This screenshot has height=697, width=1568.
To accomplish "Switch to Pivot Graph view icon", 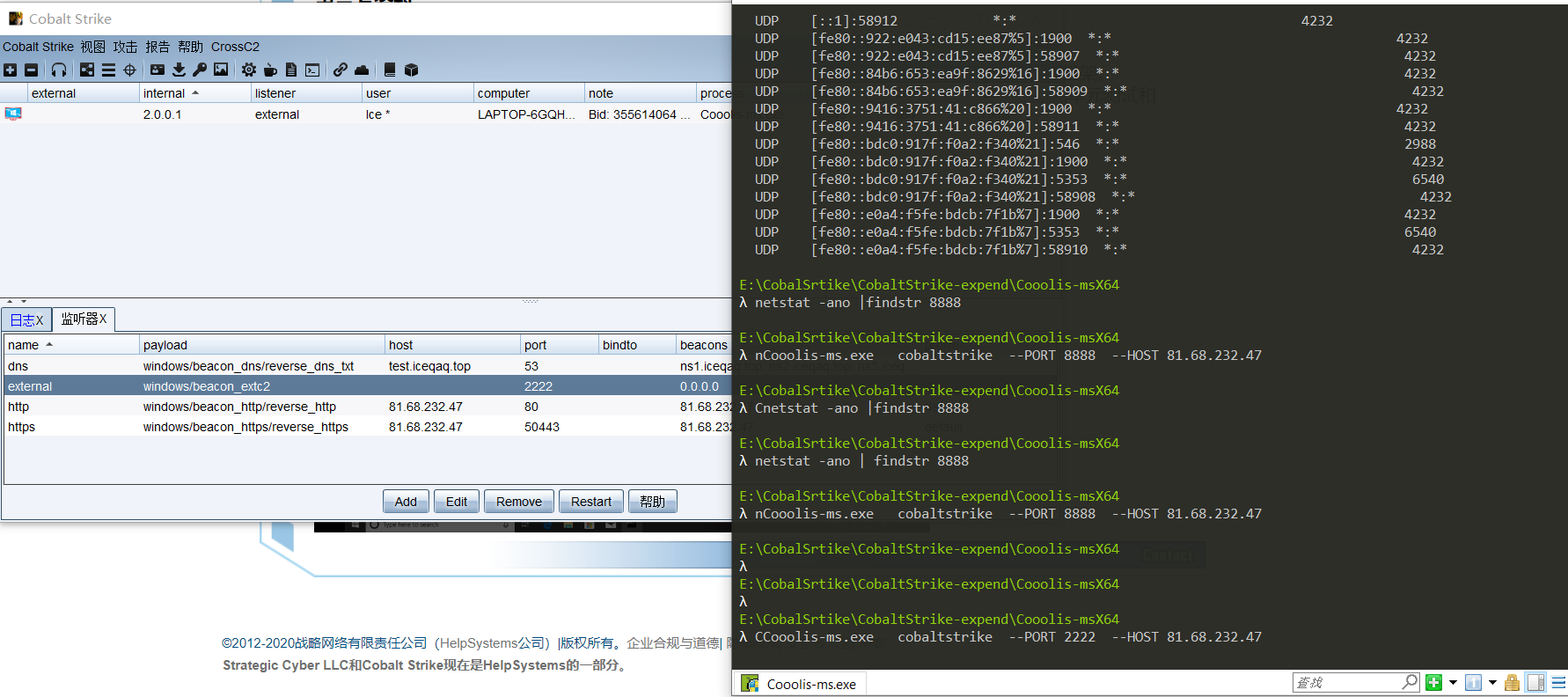I will [87, 70].
